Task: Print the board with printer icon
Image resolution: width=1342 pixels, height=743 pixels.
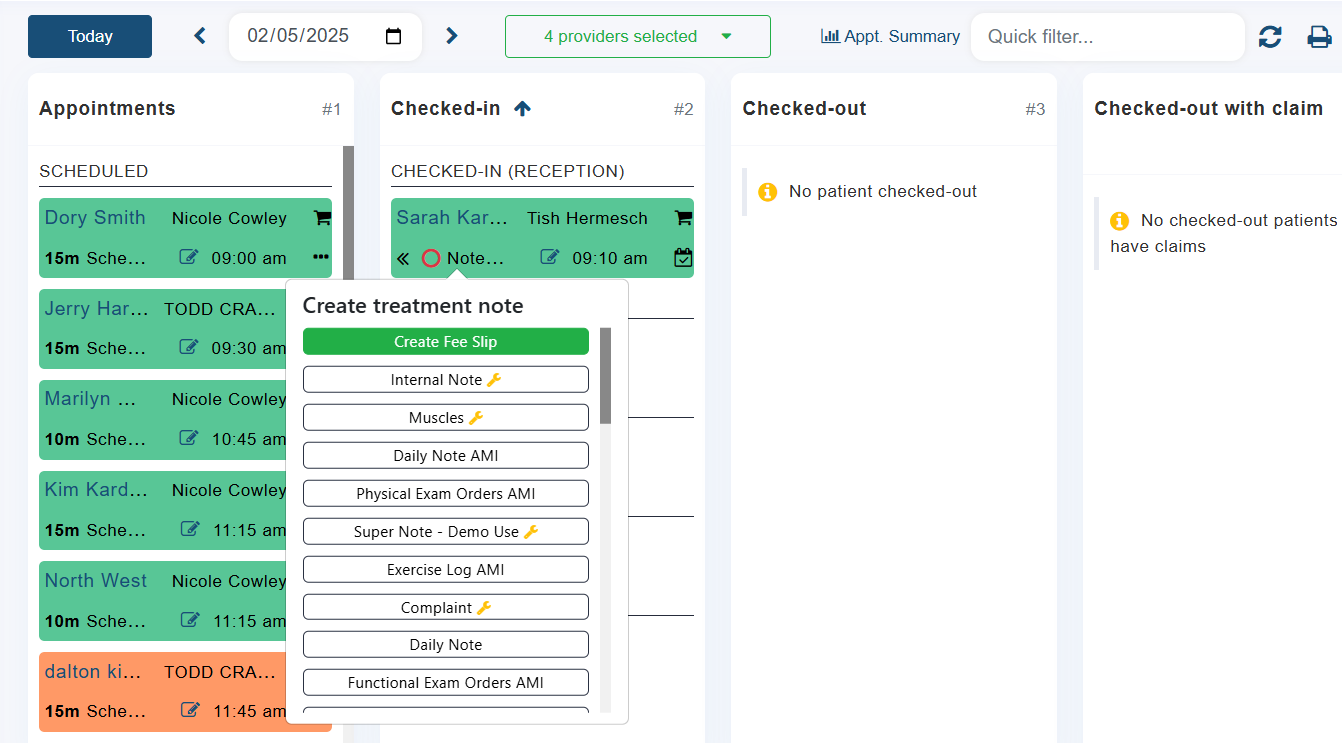Action: pos(1320,37)
